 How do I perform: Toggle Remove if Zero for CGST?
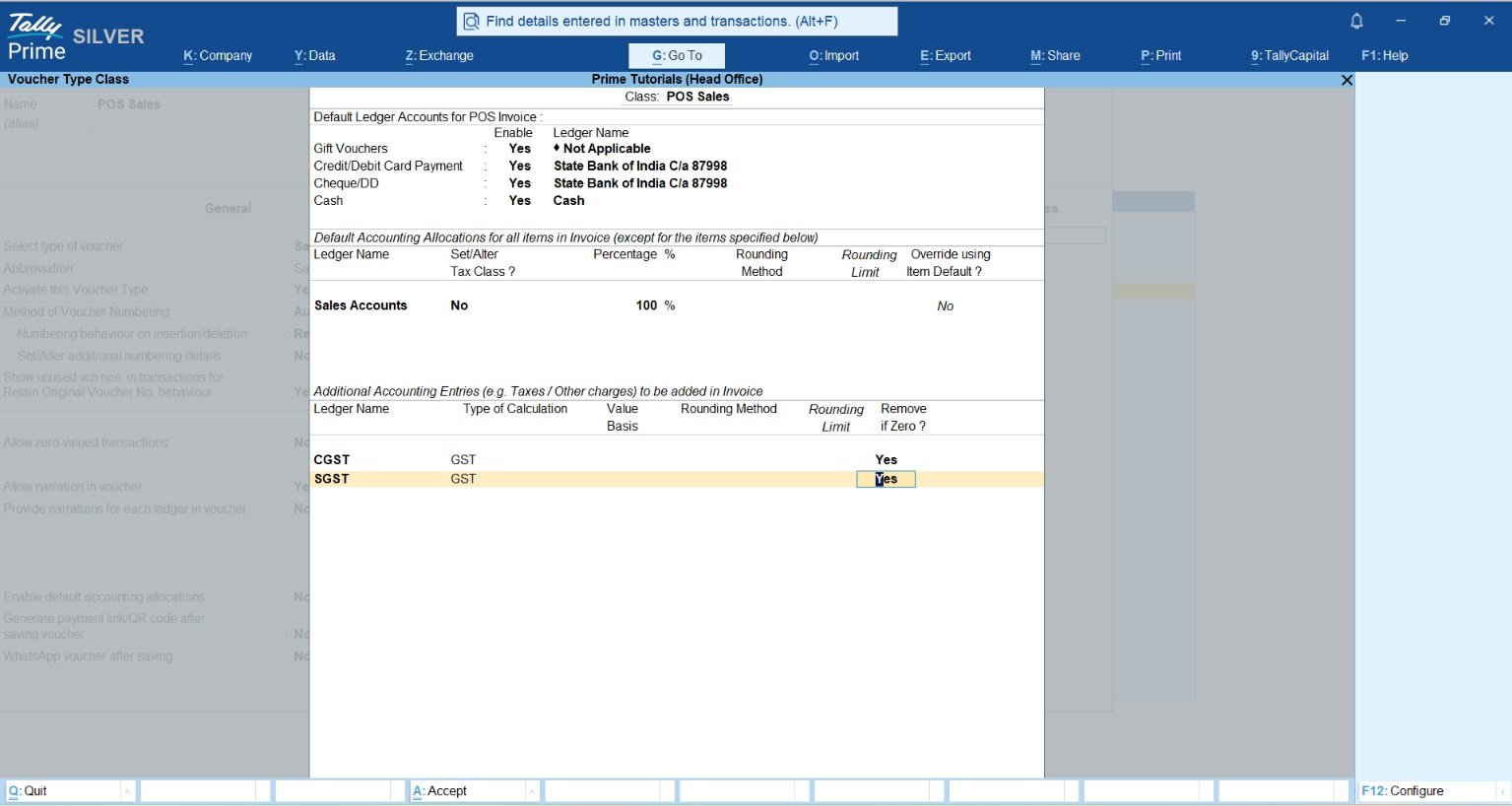887,460
